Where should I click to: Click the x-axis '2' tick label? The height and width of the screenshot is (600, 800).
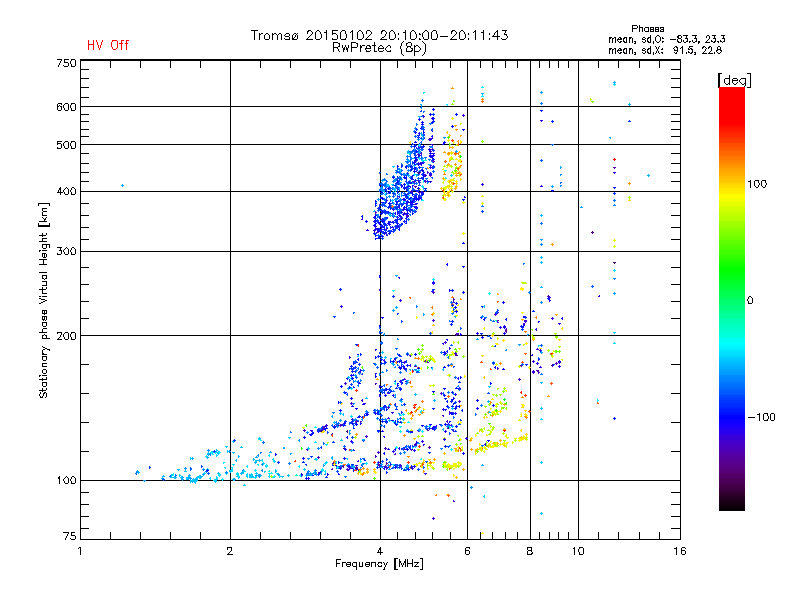pos(230,551)
